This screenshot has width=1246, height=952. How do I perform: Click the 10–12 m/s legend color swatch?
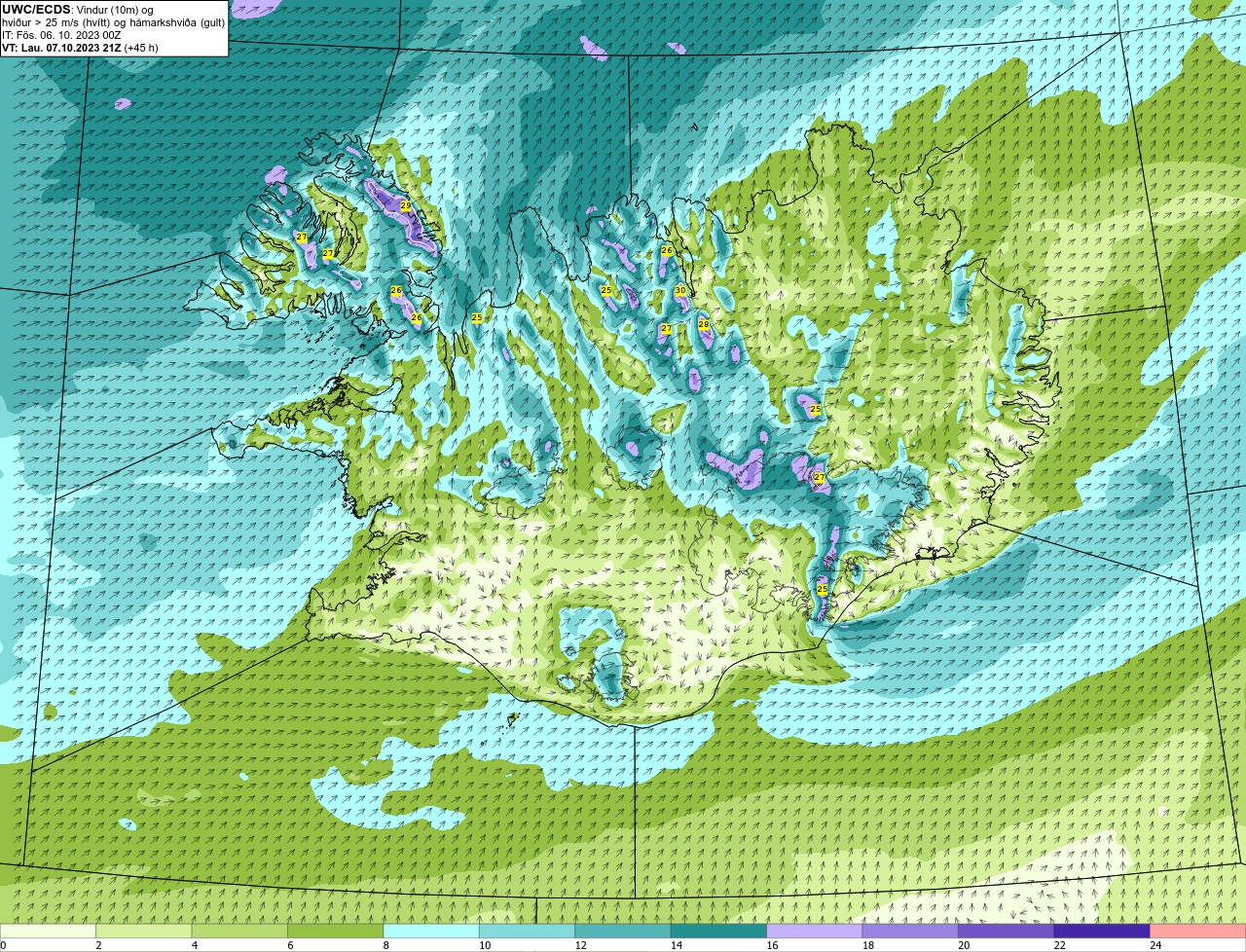(528, 931)
